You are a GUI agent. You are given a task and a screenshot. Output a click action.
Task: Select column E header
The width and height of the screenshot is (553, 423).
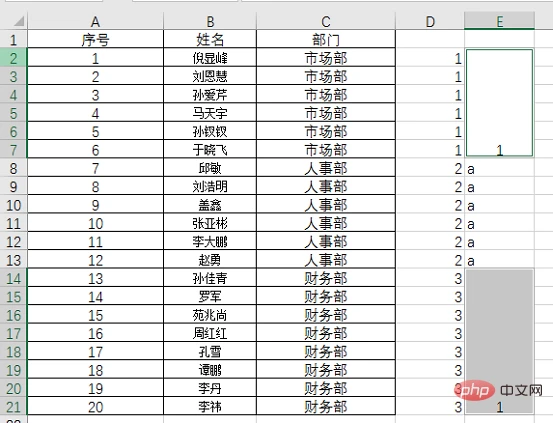[499, 22]
